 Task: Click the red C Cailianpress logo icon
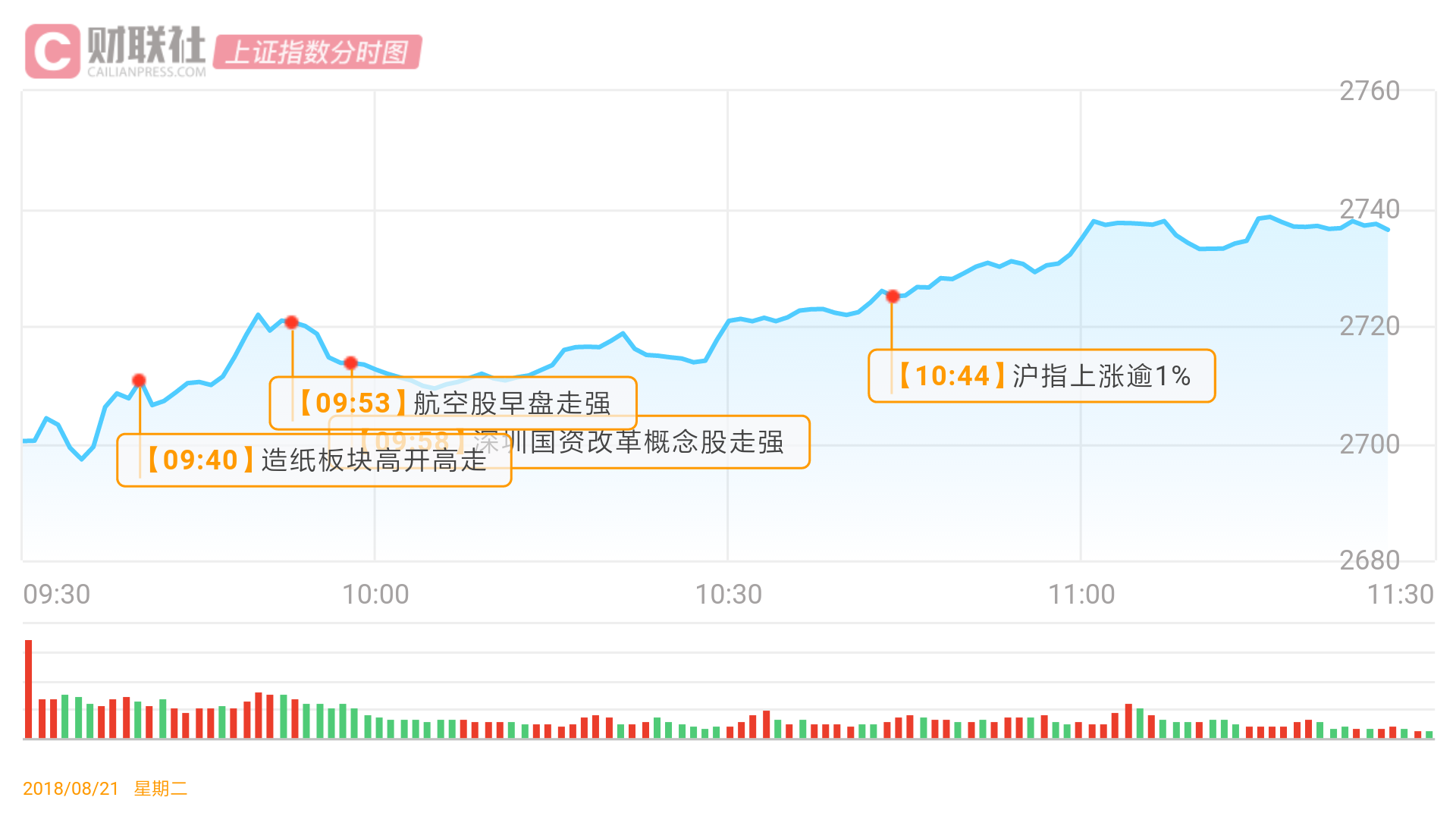[52, 52]
